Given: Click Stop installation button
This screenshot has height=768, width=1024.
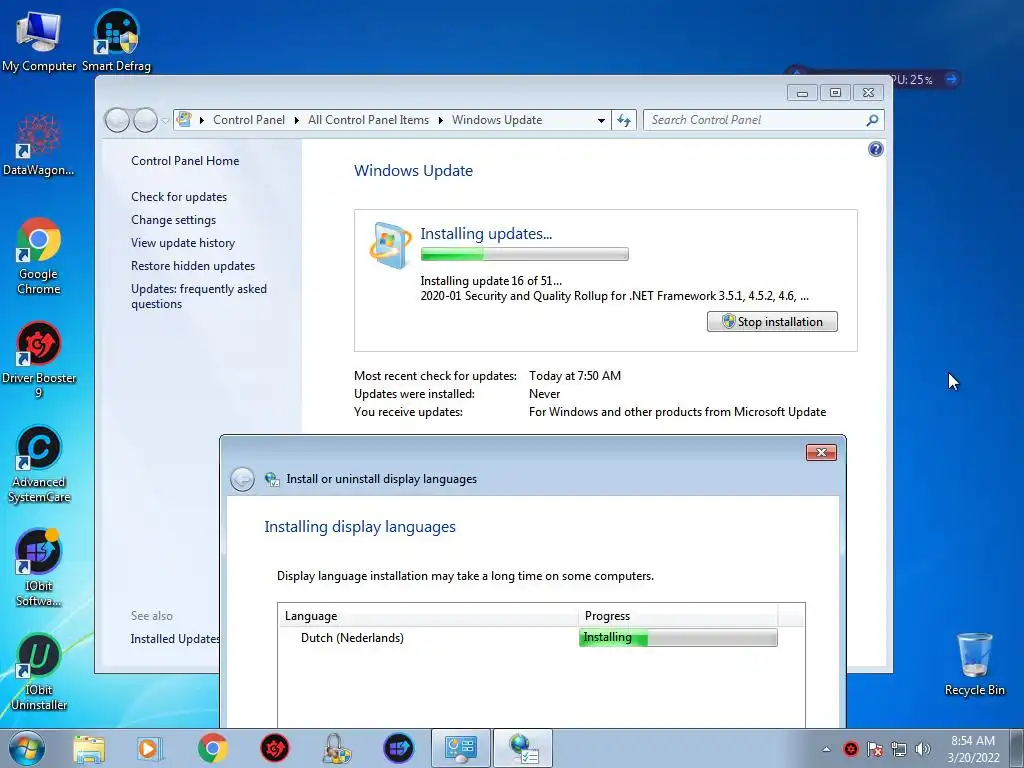Looking at the screenshot, I should (772, 321).
